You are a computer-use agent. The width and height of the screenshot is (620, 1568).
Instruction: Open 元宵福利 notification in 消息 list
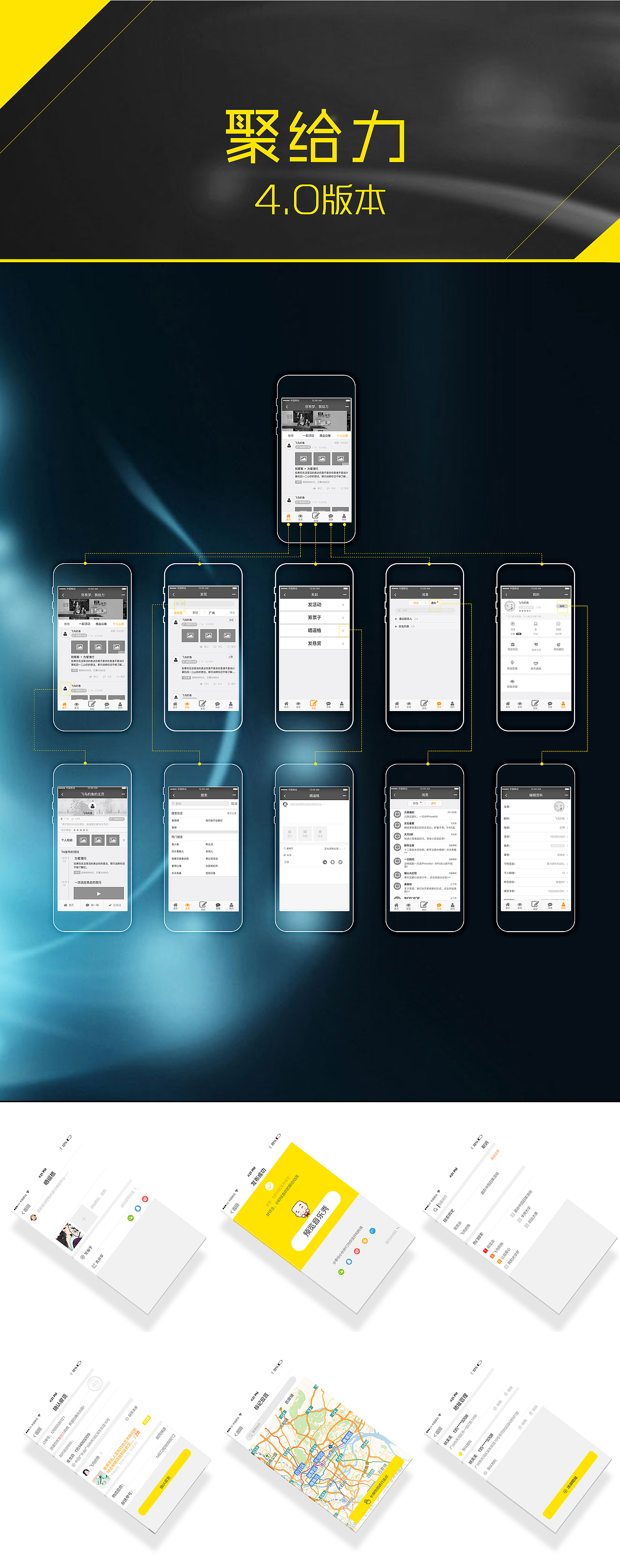(x=425, y=814)
